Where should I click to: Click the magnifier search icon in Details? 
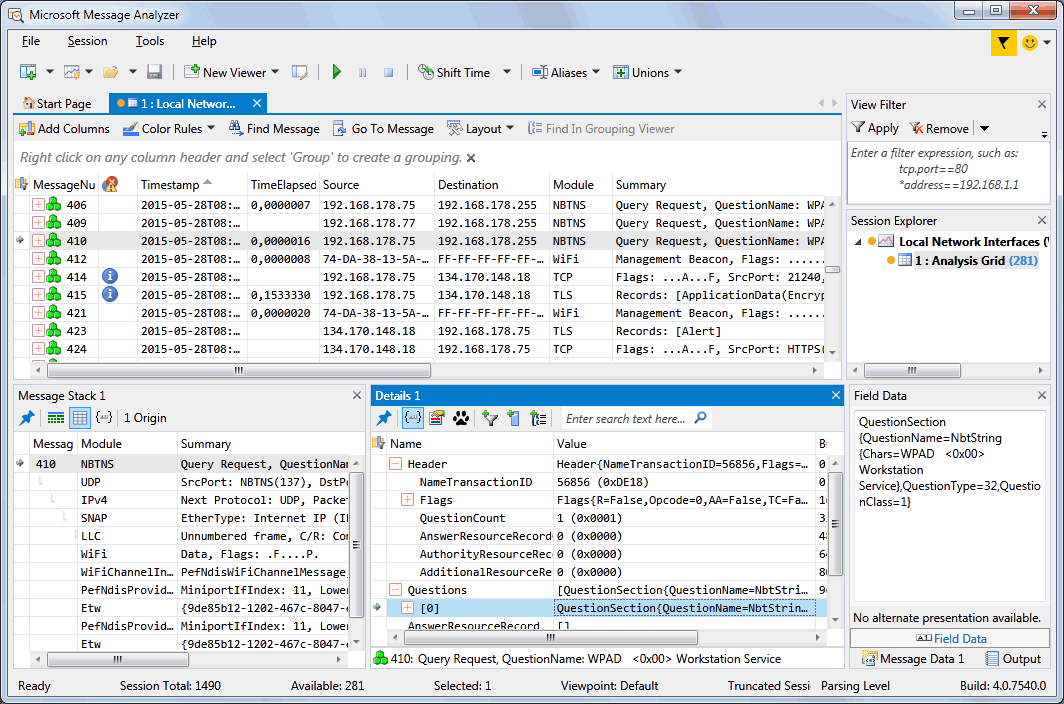pos(701,418)
